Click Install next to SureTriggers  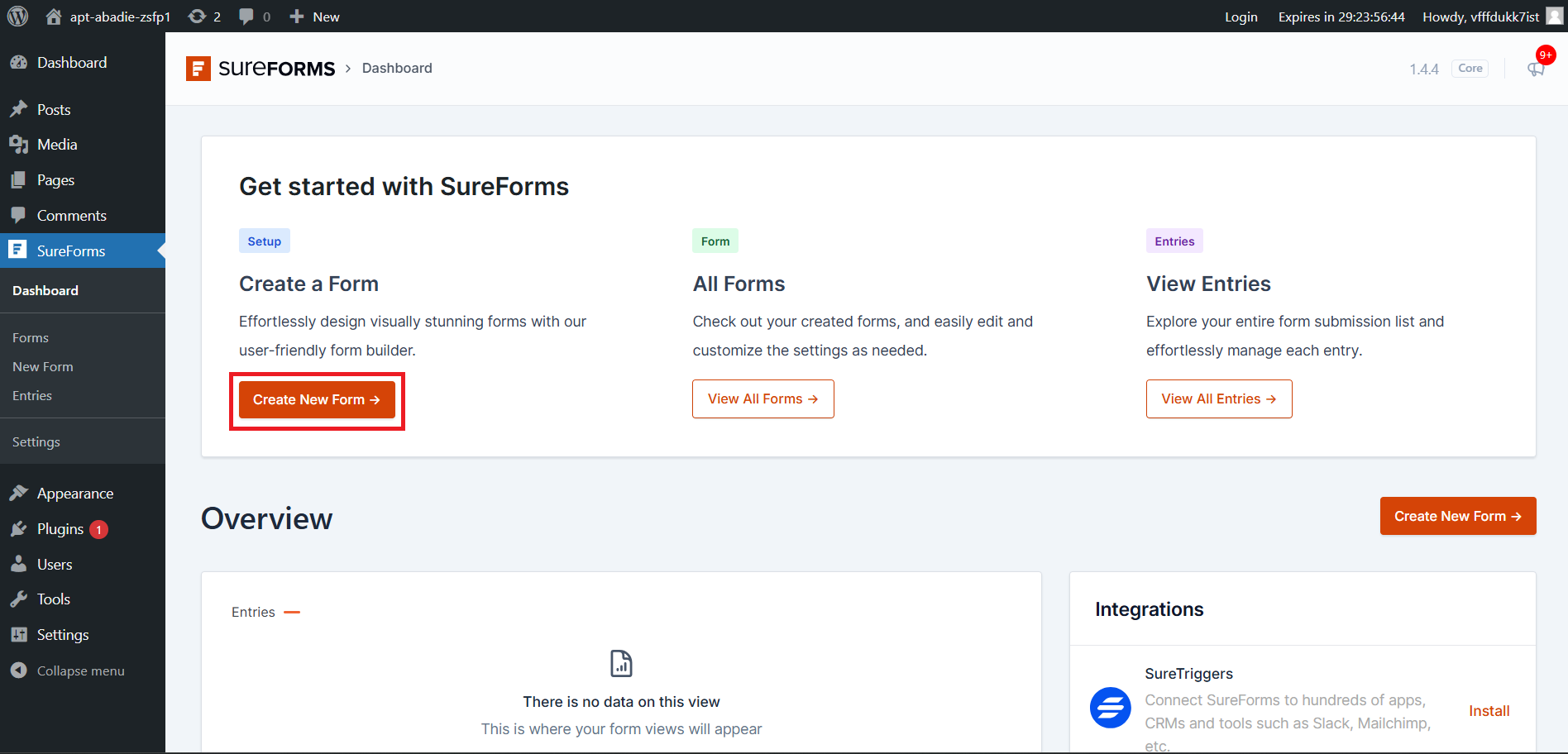[x=1489, y=710]
